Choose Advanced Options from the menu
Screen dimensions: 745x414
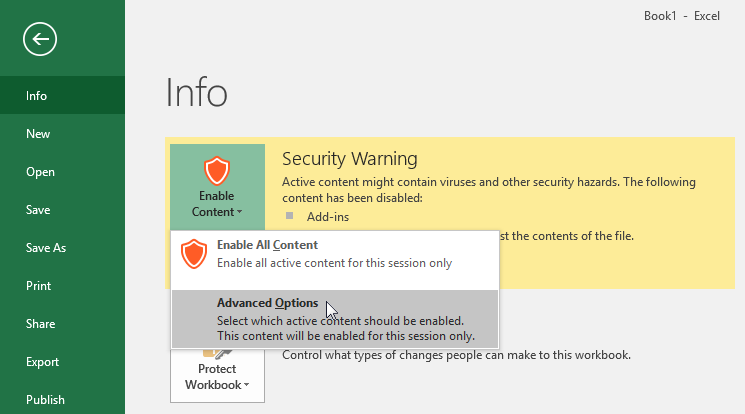[x=267, y=304]
